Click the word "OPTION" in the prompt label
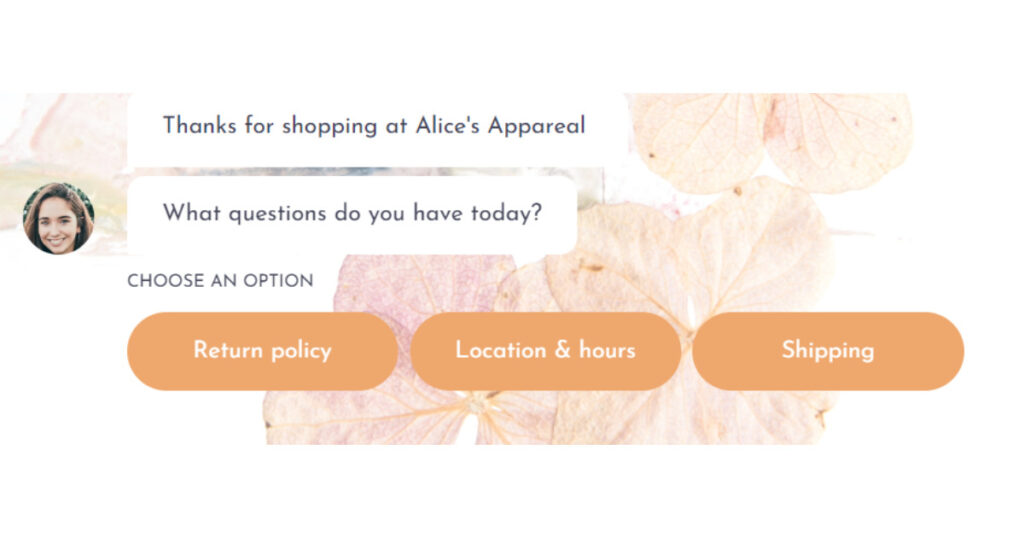The image size is (1024, 538). [x=276, y=281]
